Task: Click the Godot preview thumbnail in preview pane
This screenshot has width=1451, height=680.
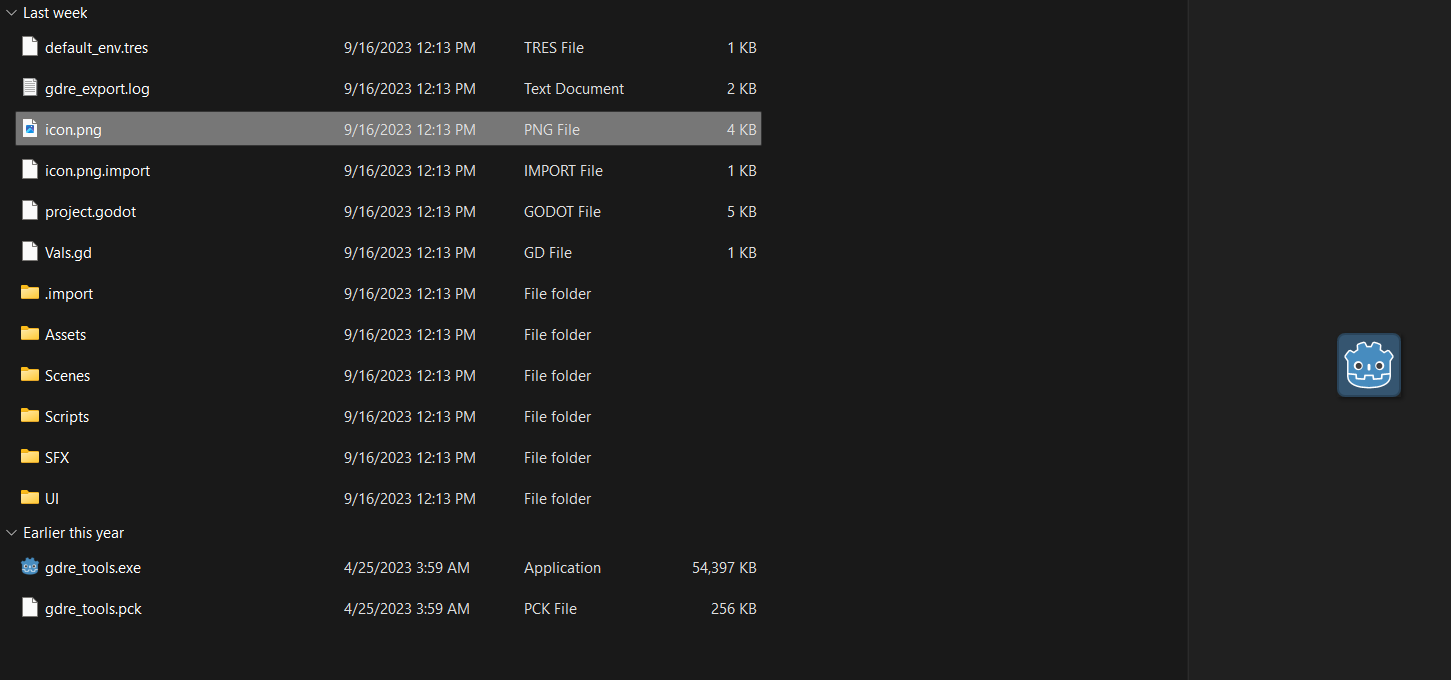Action: coord(1369,365)
